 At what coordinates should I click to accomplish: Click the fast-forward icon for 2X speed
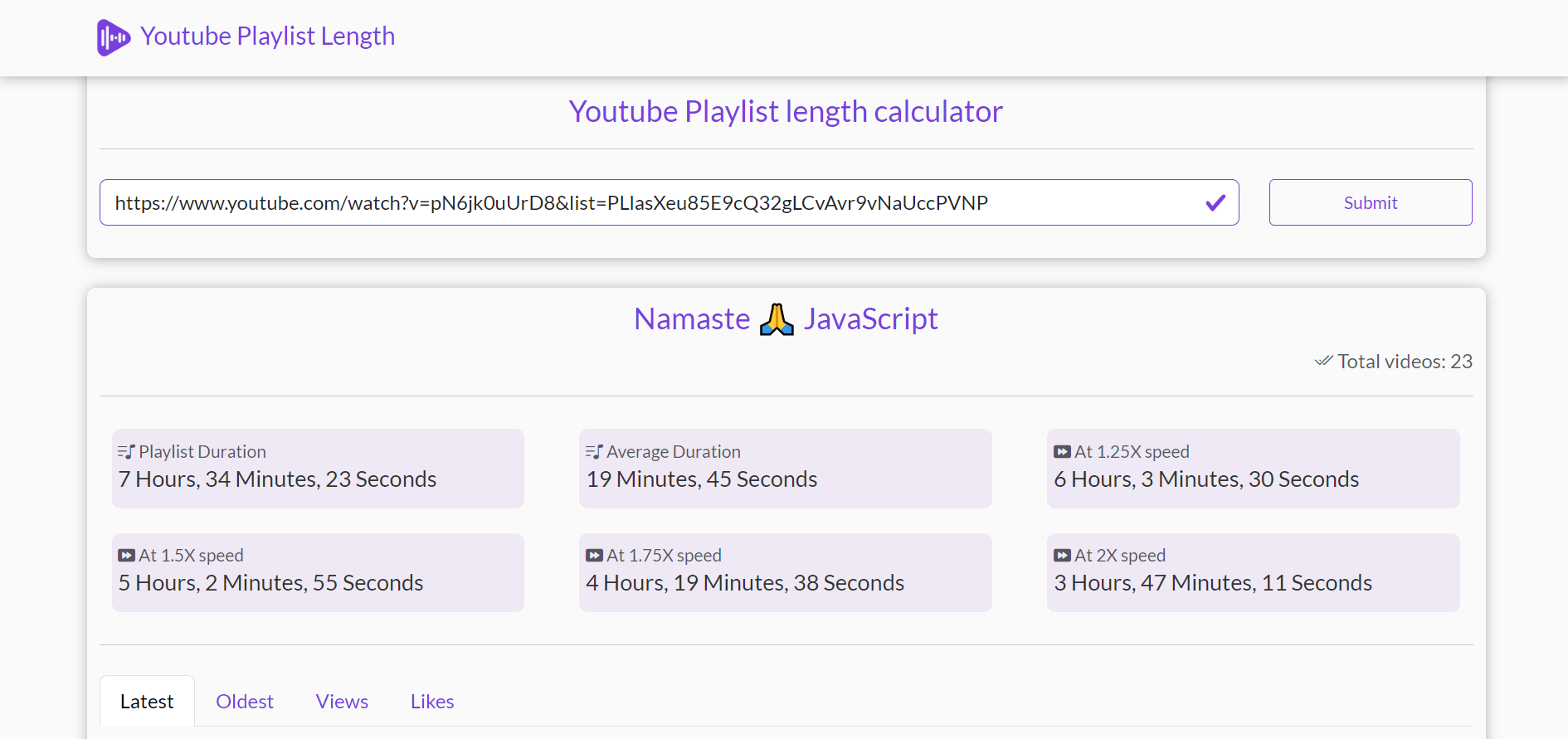[1062, 556]
